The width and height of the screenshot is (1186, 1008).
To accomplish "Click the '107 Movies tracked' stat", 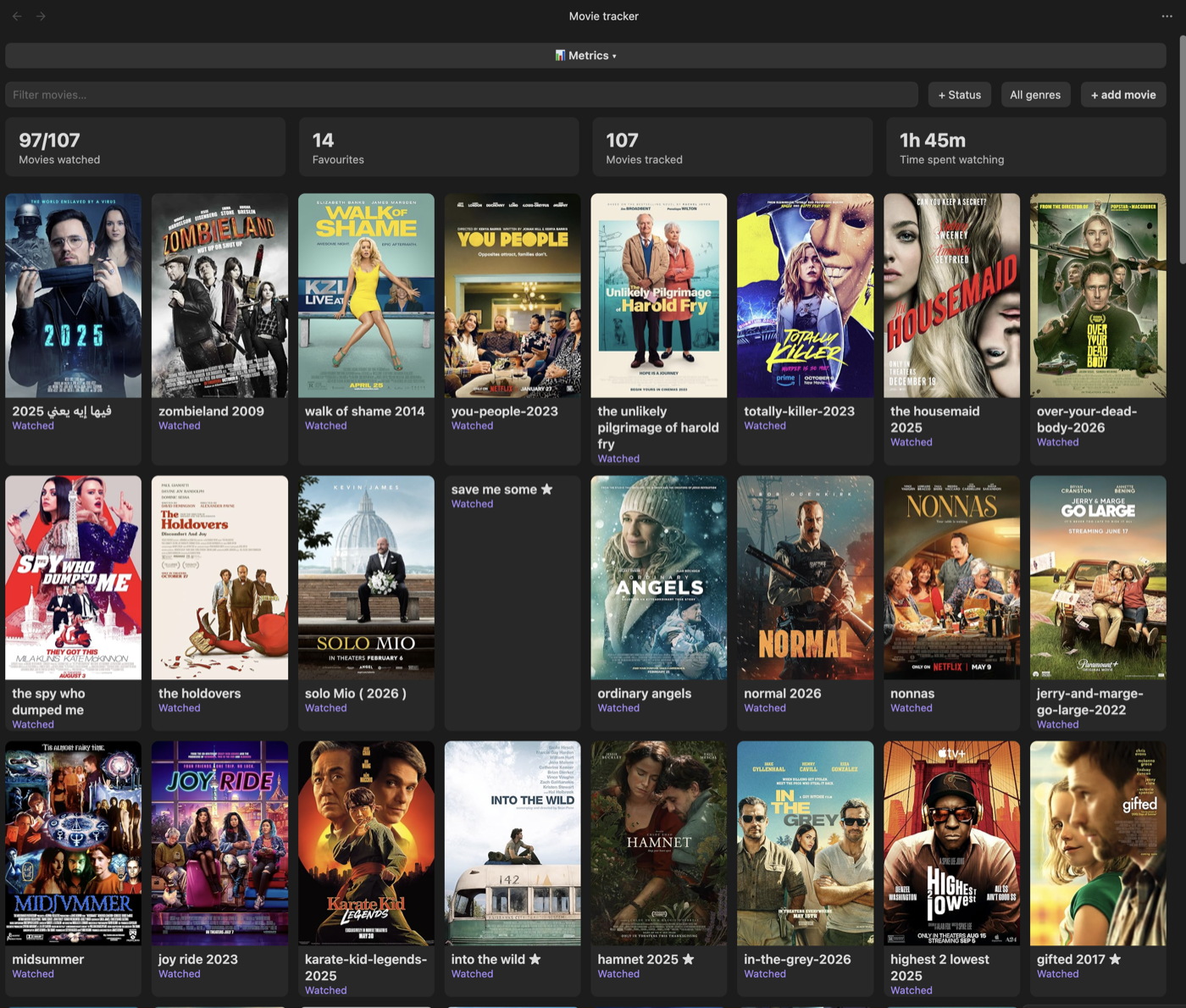I will pyautogui.click(x=733, y=147).
